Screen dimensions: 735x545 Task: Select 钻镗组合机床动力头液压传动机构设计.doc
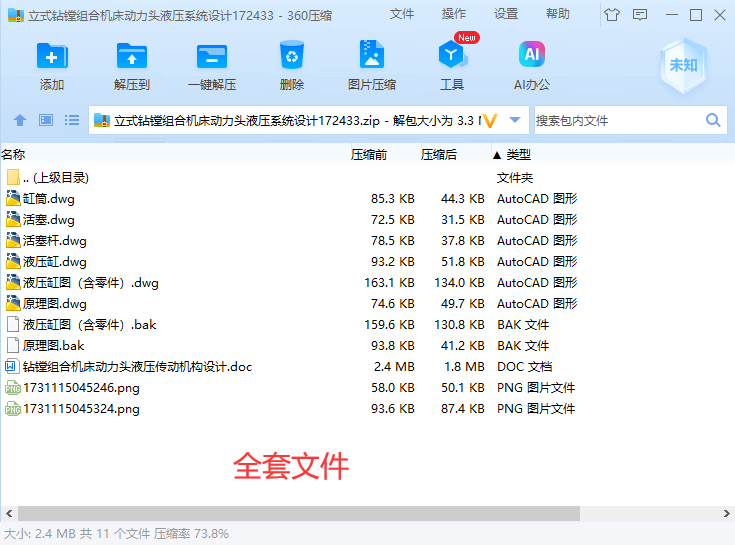pos(137,366)
